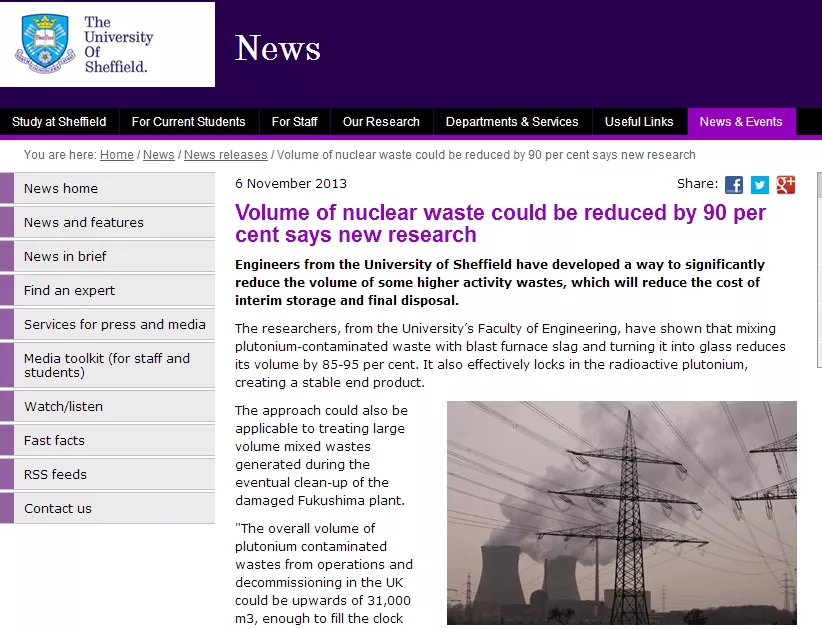Click the 'You are here:' breadcrumb label
Image resolution: width=822 pixels, height=629 pixels.
coord(60,155)
